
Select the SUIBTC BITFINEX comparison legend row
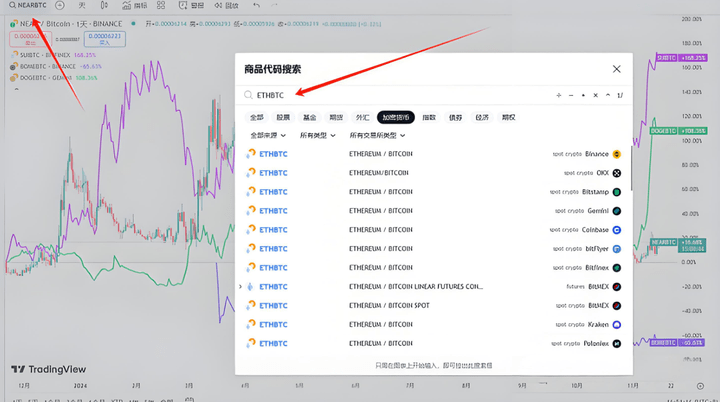[x=54, y=55]
